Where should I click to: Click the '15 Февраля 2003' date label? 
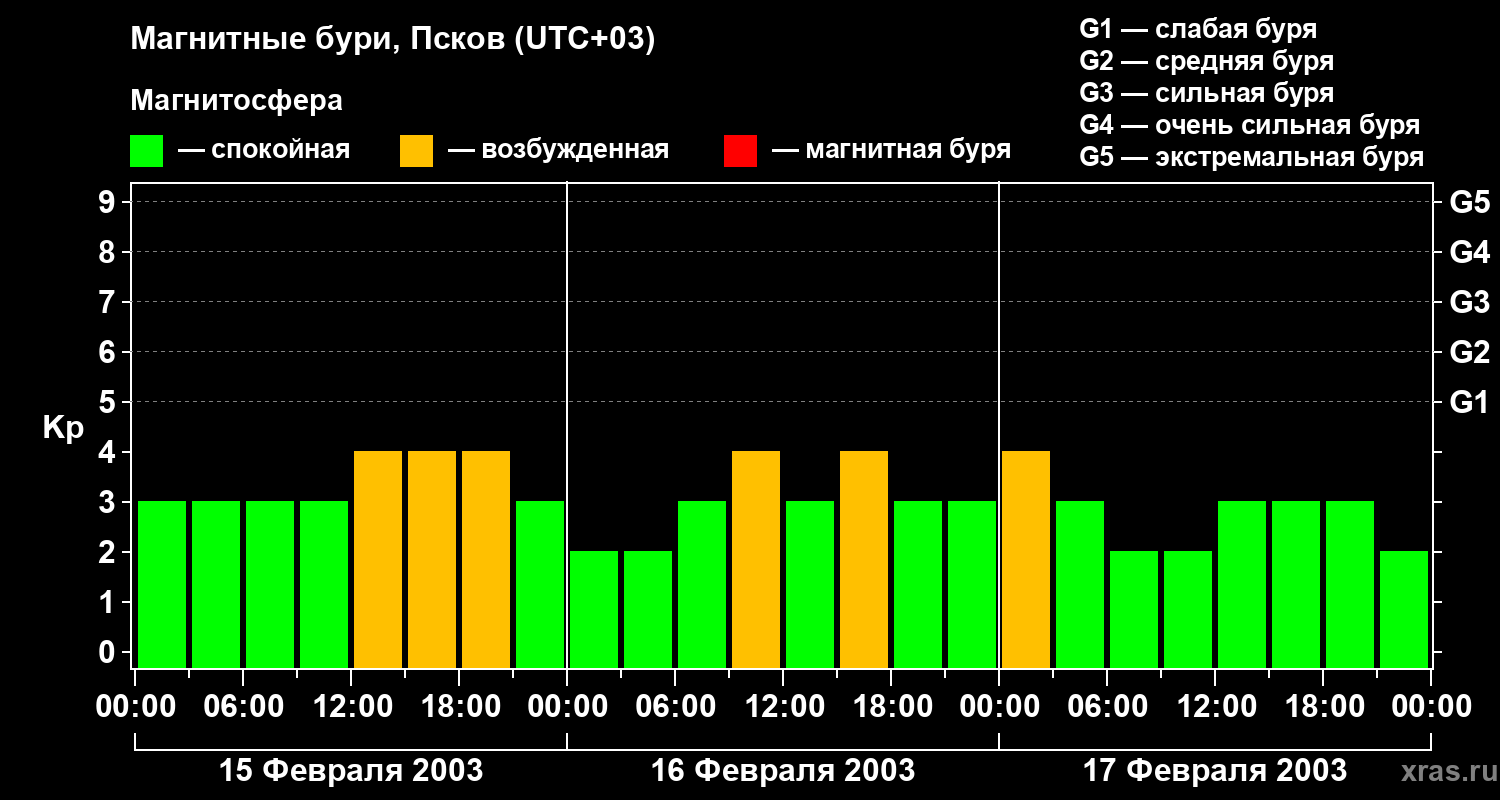click(351, 771)
